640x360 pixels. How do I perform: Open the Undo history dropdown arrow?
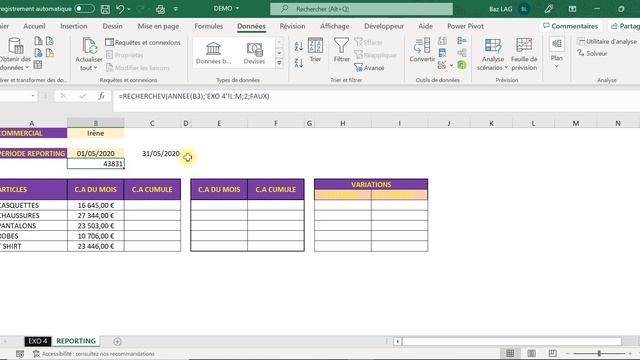point(129,9)
